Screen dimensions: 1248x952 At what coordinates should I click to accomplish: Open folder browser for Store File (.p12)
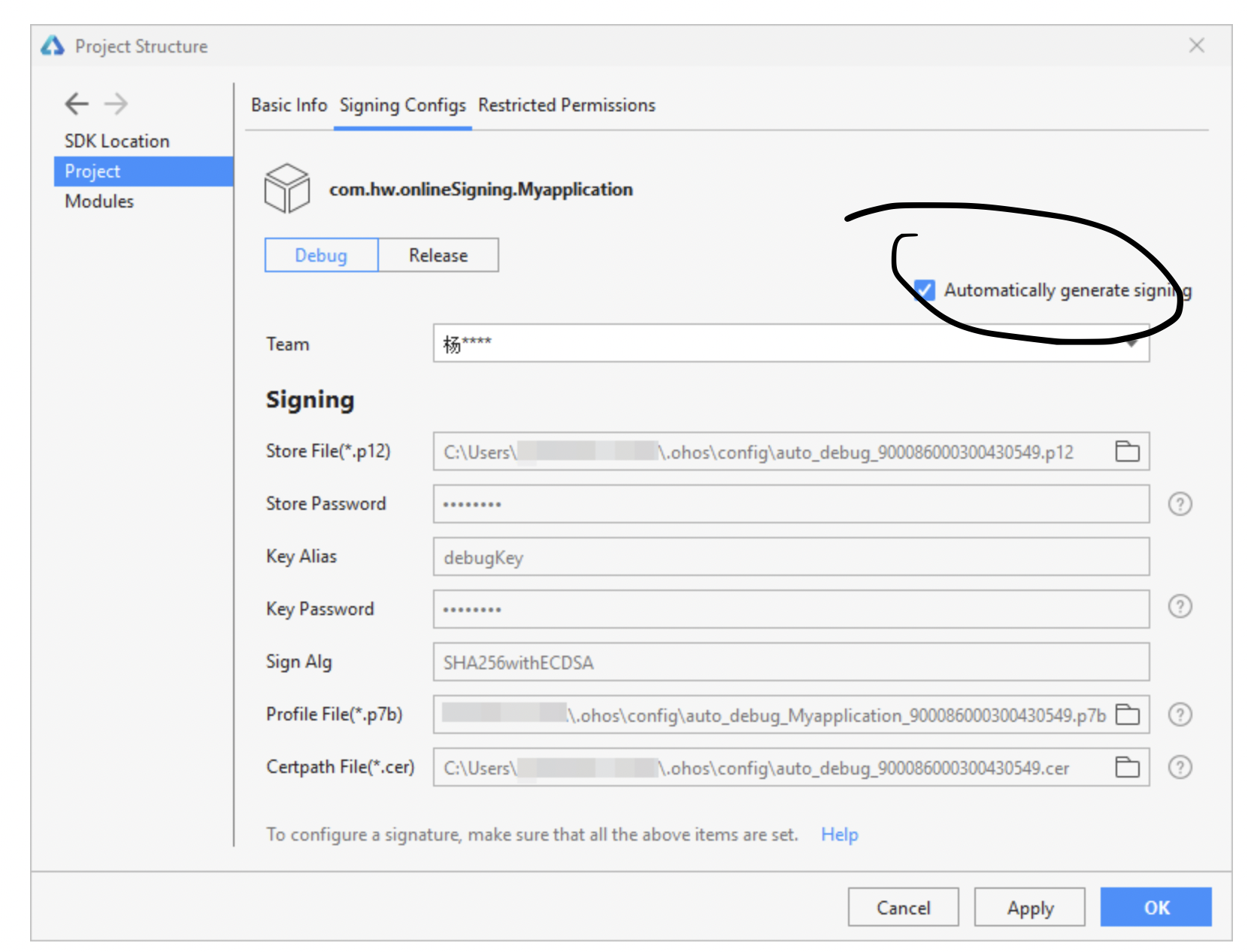(x=1127, y=451)
